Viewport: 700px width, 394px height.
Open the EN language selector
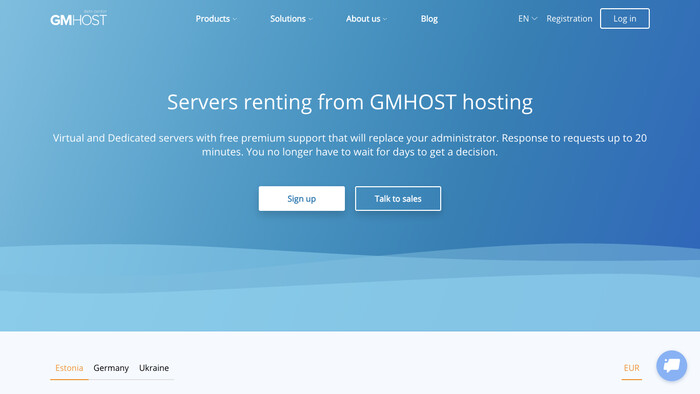(527, 19)
